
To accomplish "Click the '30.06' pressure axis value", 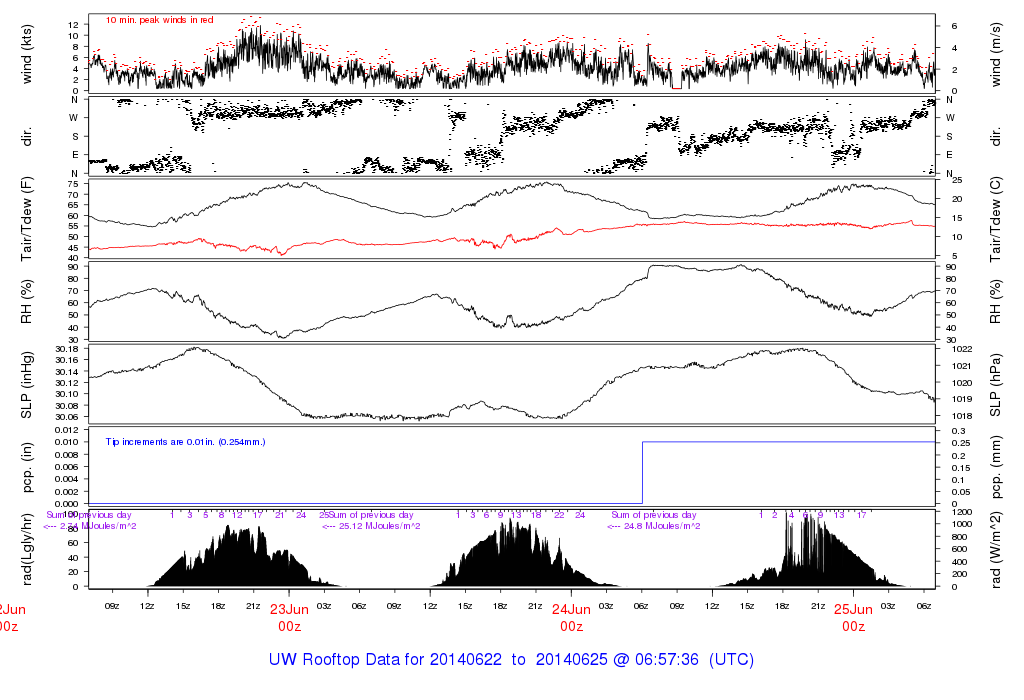I will pos(67,417).
